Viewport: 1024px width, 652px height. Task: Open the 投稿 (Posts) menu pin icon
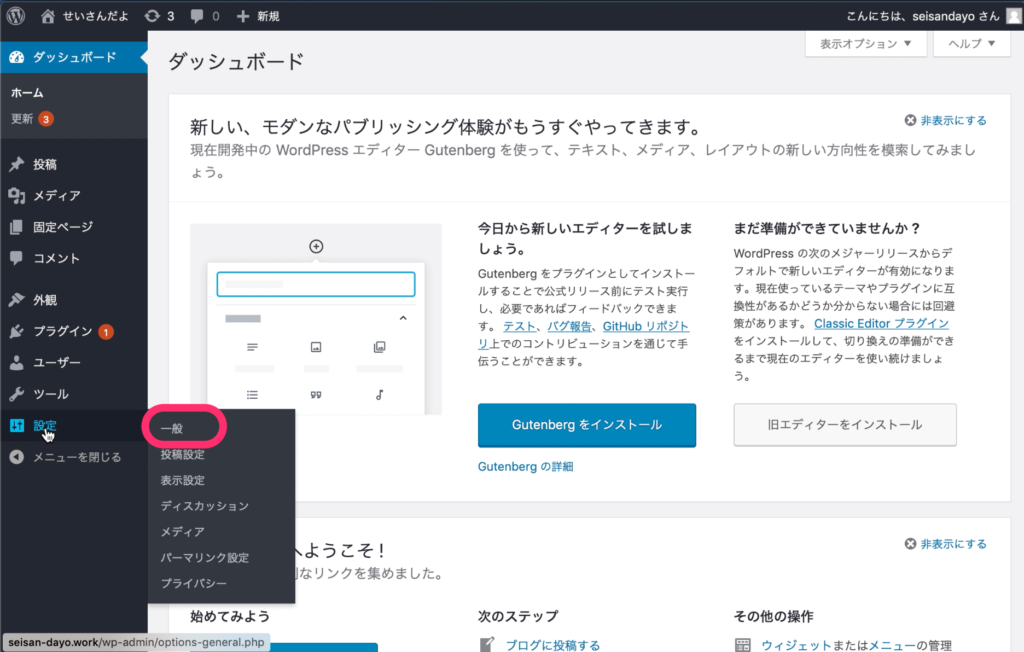(17, 164)
